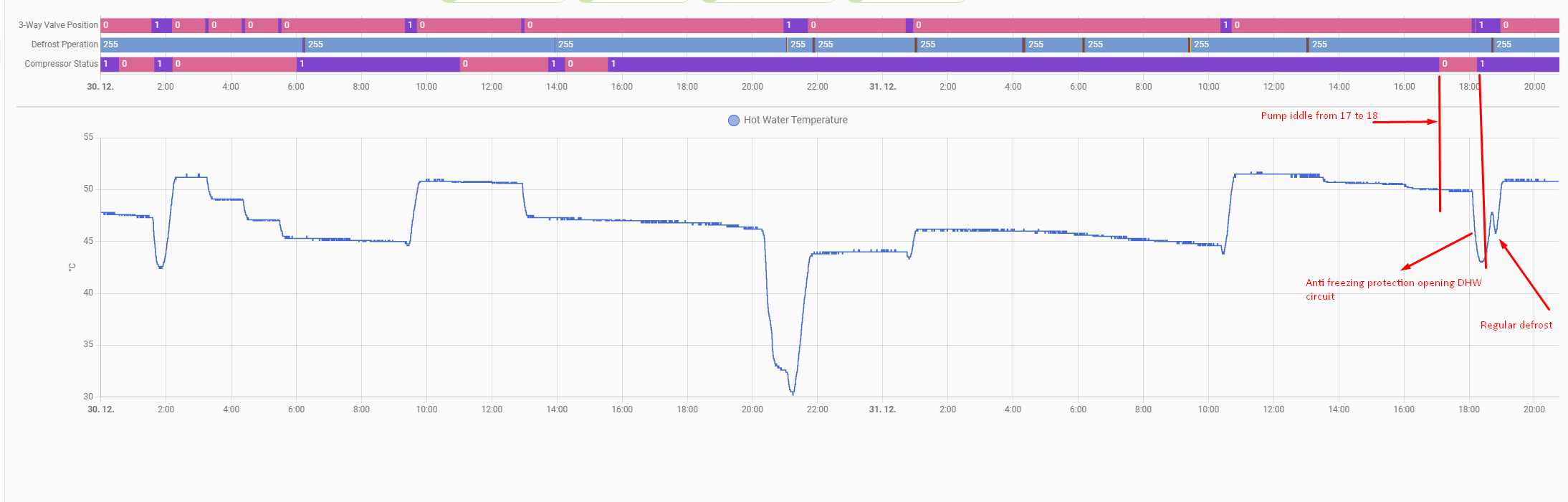Click the 55 value on temperature axis
The width and height of the screenshot is (1568, 502).
[x=88, y=137]
